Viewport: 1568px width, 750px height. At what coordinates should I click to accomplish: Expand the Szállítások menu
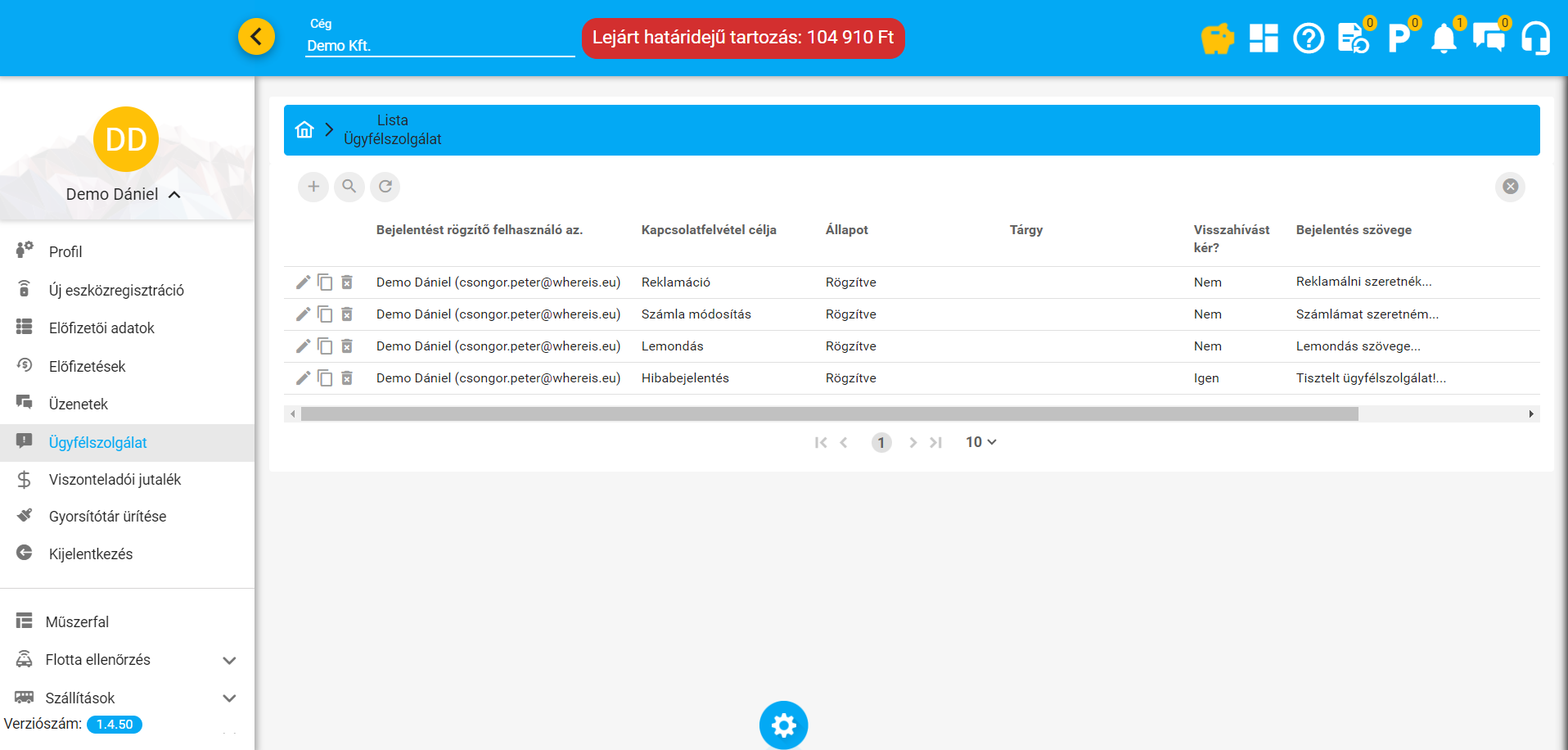(x=229, y=698)
